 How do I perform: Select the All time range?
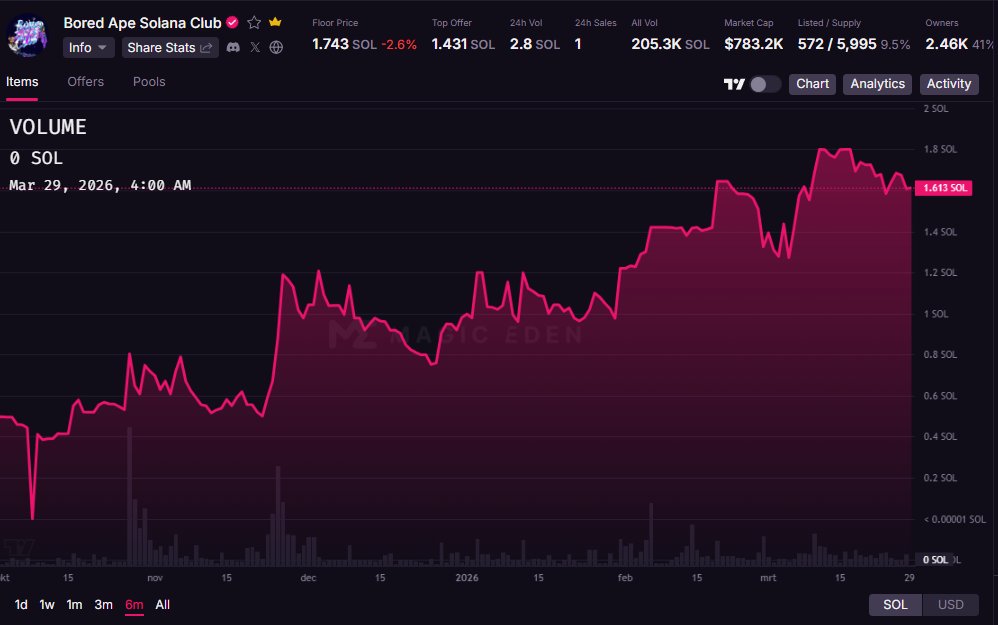162,605
